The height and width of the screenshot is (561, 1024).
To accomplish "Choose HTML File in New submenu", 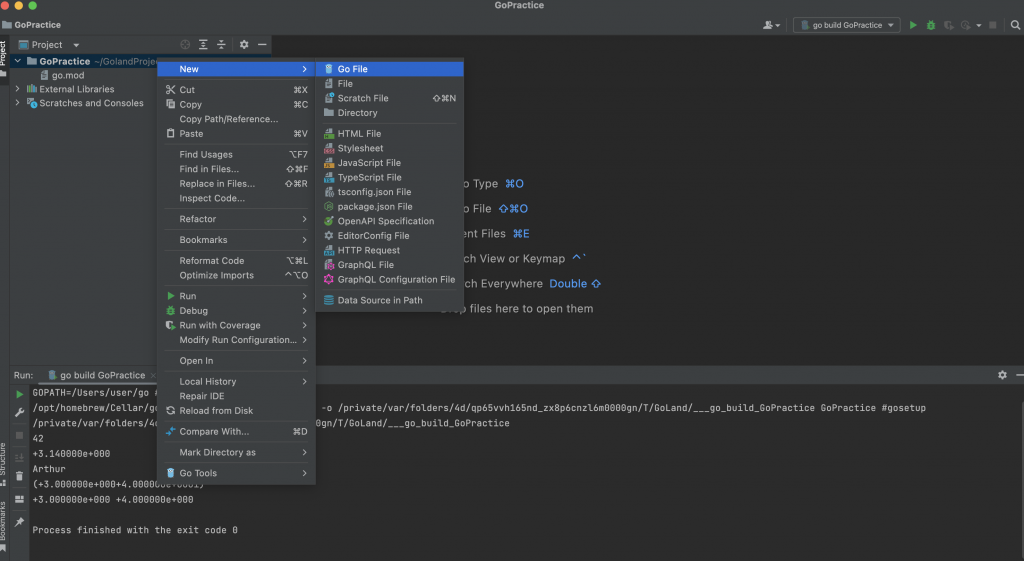I will pyautogui.click(x=389, y=133).
